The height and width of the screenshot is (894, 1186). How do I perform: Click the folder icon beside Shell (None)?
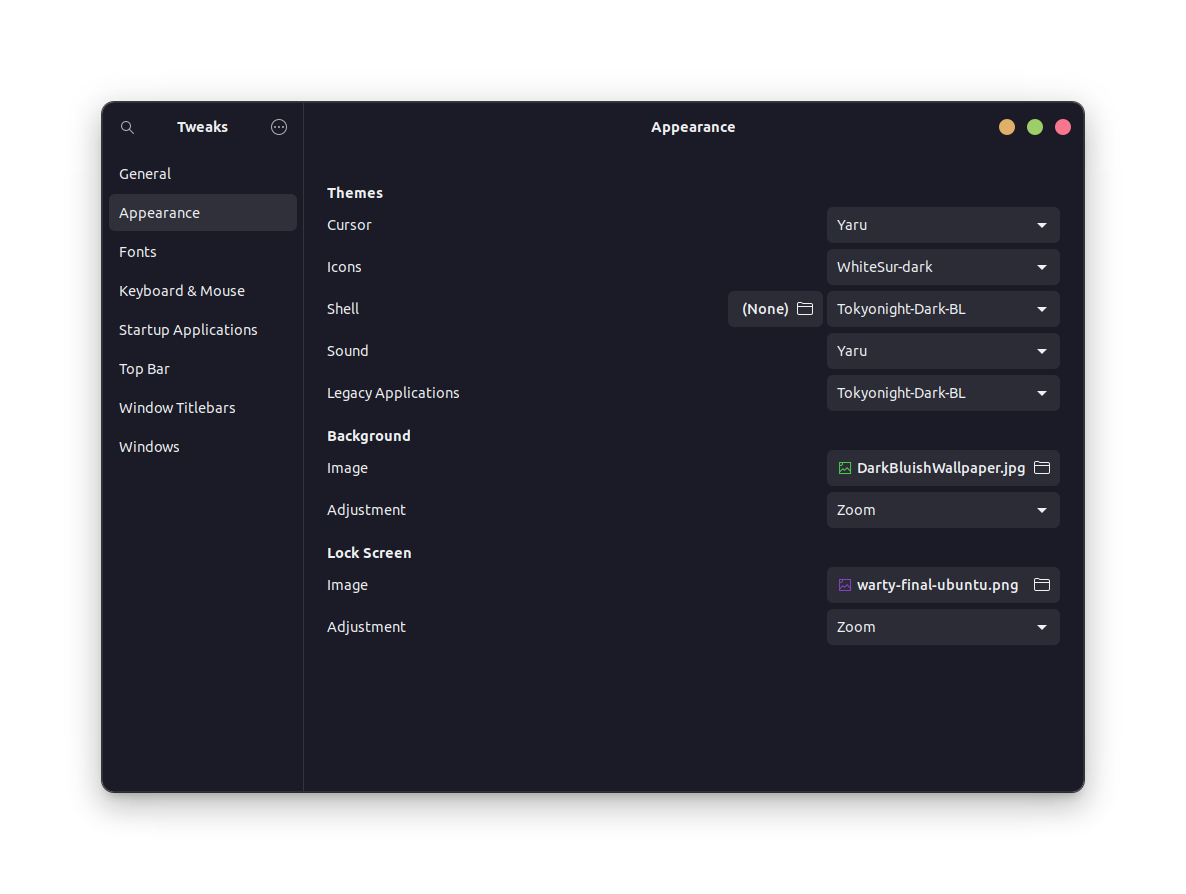pos(805,309)
